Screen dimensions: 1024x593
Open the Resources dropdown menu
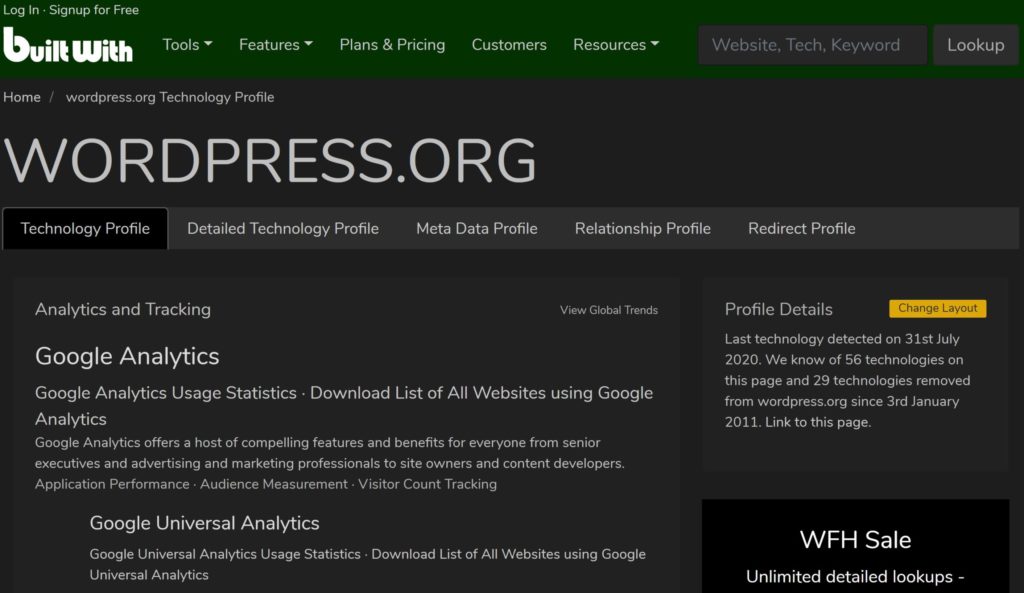point(616,44)
